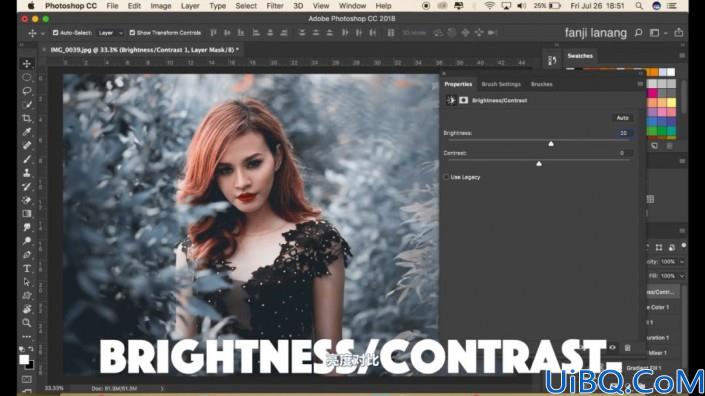Click the Brightness/Contrast adjustment icon in Properties
The image size is (705, 396).
(x=451, y=100)
